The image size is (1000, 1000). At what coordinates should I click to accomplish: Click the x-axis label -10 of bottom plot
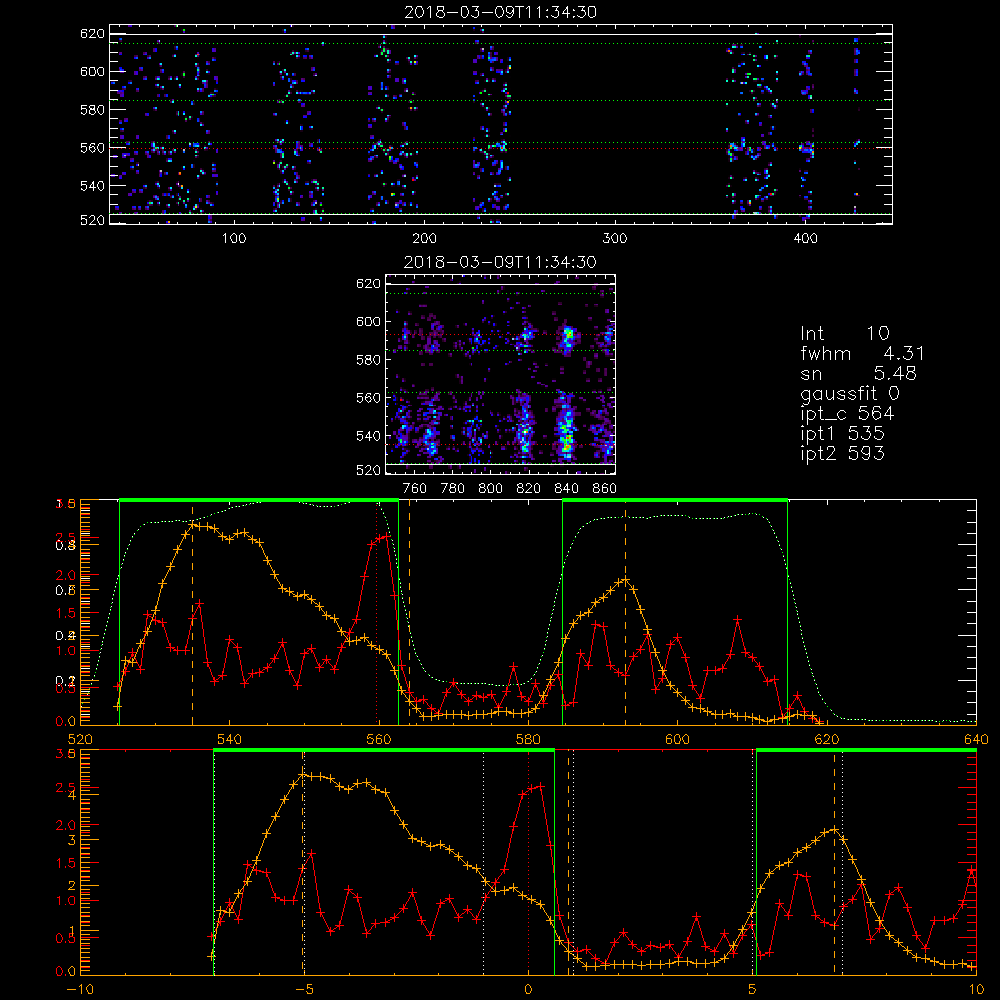point(80,990)
